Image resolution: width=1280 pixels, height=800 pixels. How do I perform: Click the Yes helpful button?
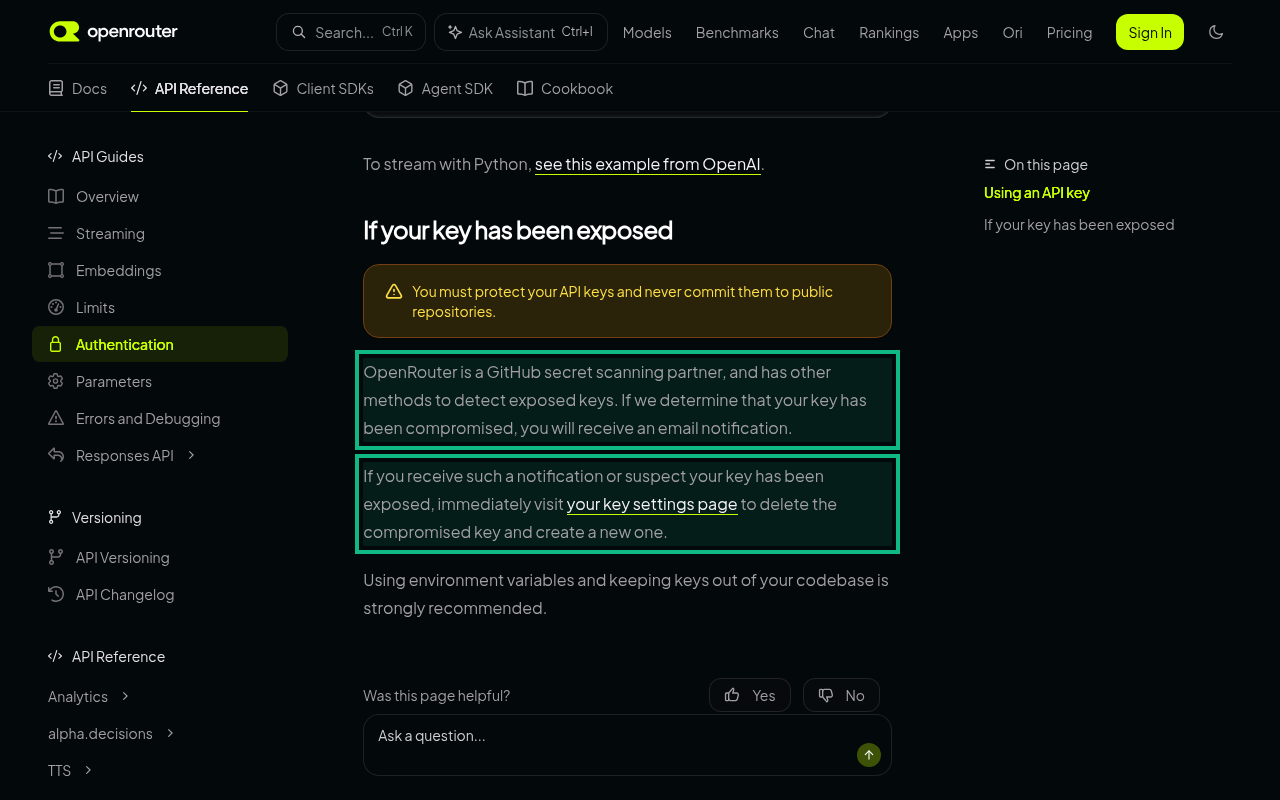750,695
